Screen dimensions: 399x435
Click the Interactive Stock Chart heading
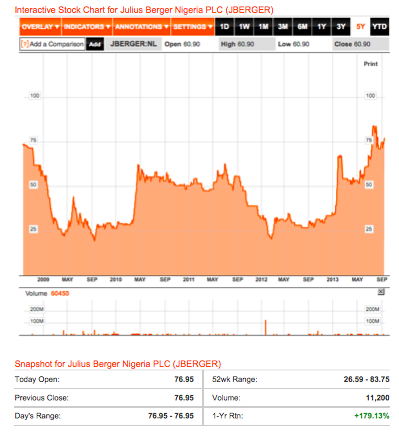coord(144,10)
